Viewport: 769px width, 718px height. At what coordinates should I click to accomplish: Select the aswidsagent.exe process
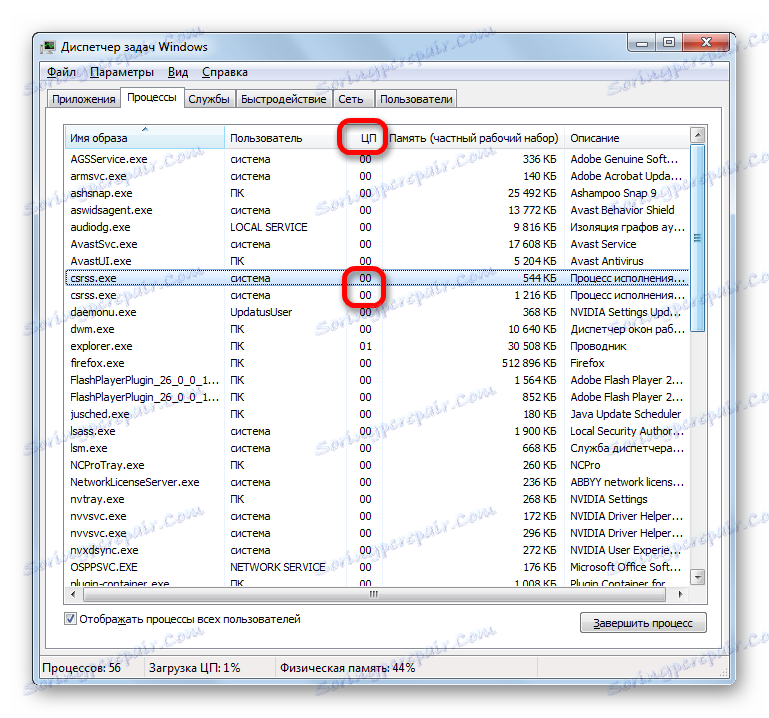(377, 210)
